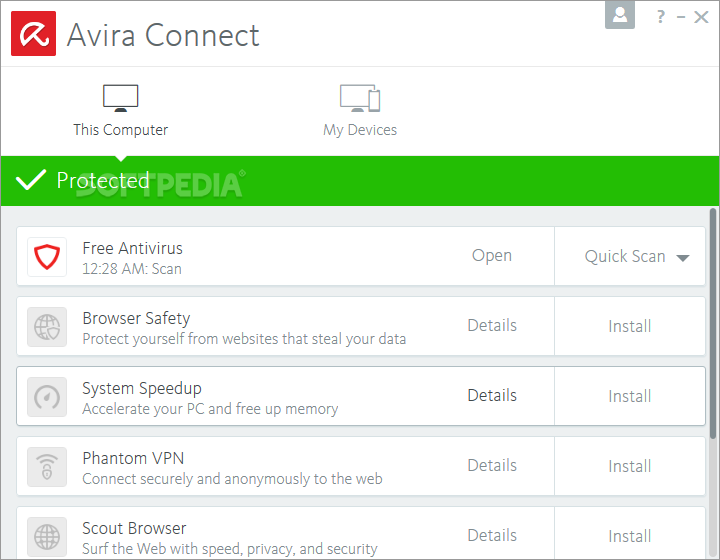Open Free Antivirus
720x560 pixels.
[x=492, y=256]
